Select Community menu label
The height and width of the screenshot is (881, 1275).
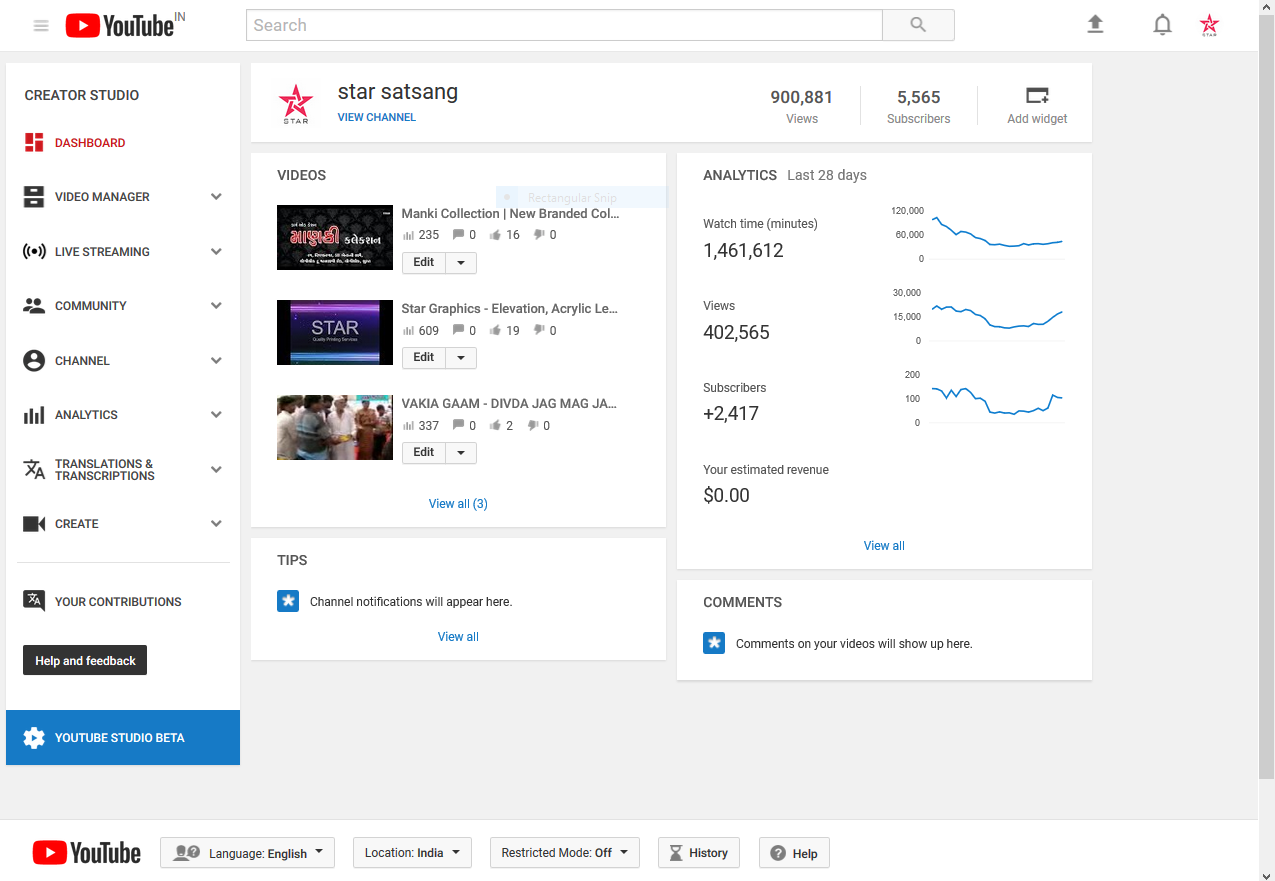click(x=91, y=306)
